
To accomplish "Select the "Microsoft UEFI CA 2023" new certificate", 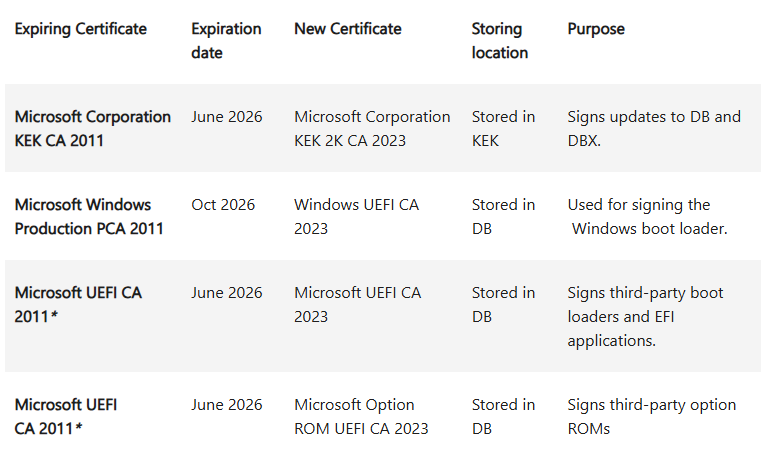I will [x=357, y=304].
